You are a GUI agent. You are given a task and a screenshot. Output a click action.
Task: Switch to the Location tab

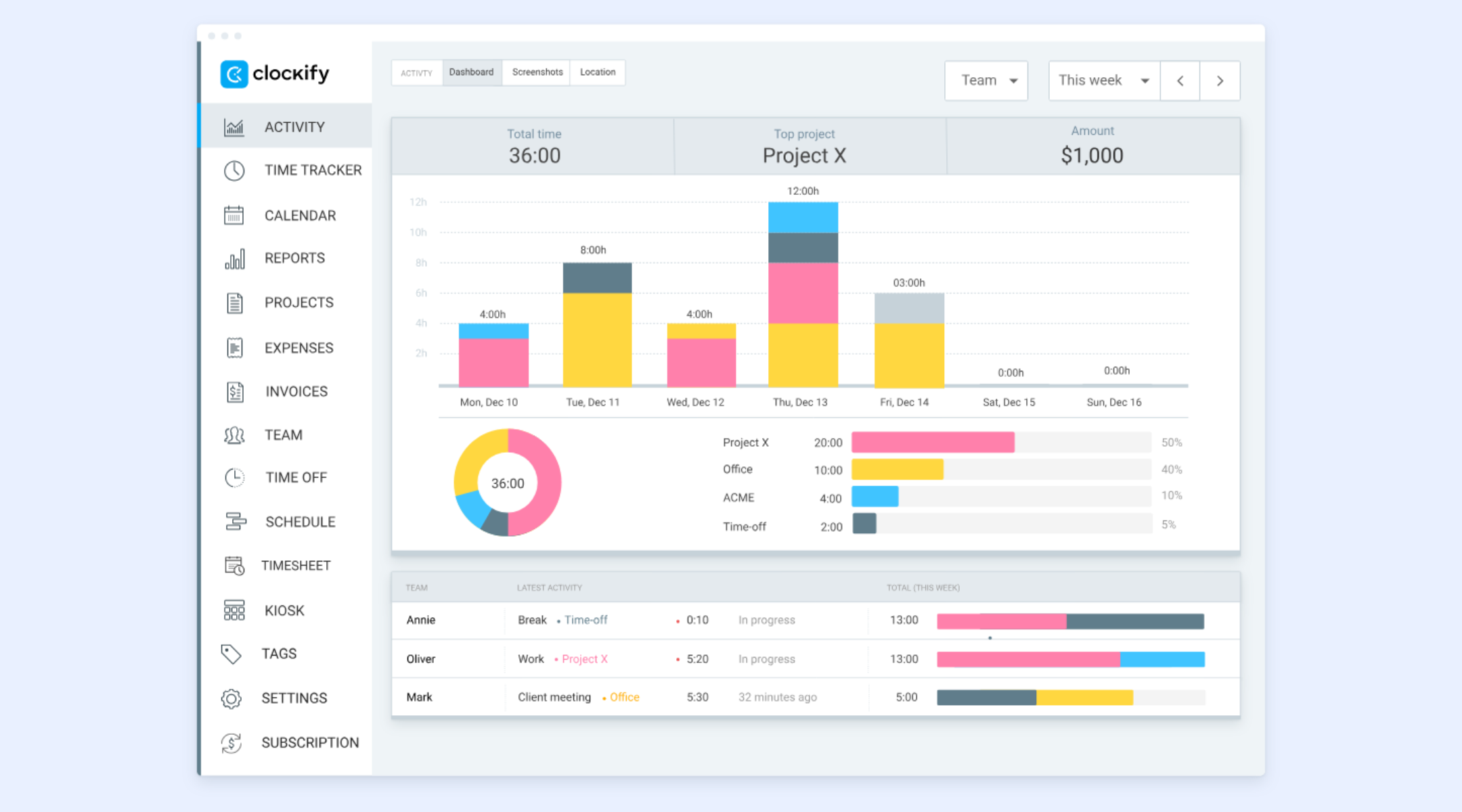(x=598, y=72)
